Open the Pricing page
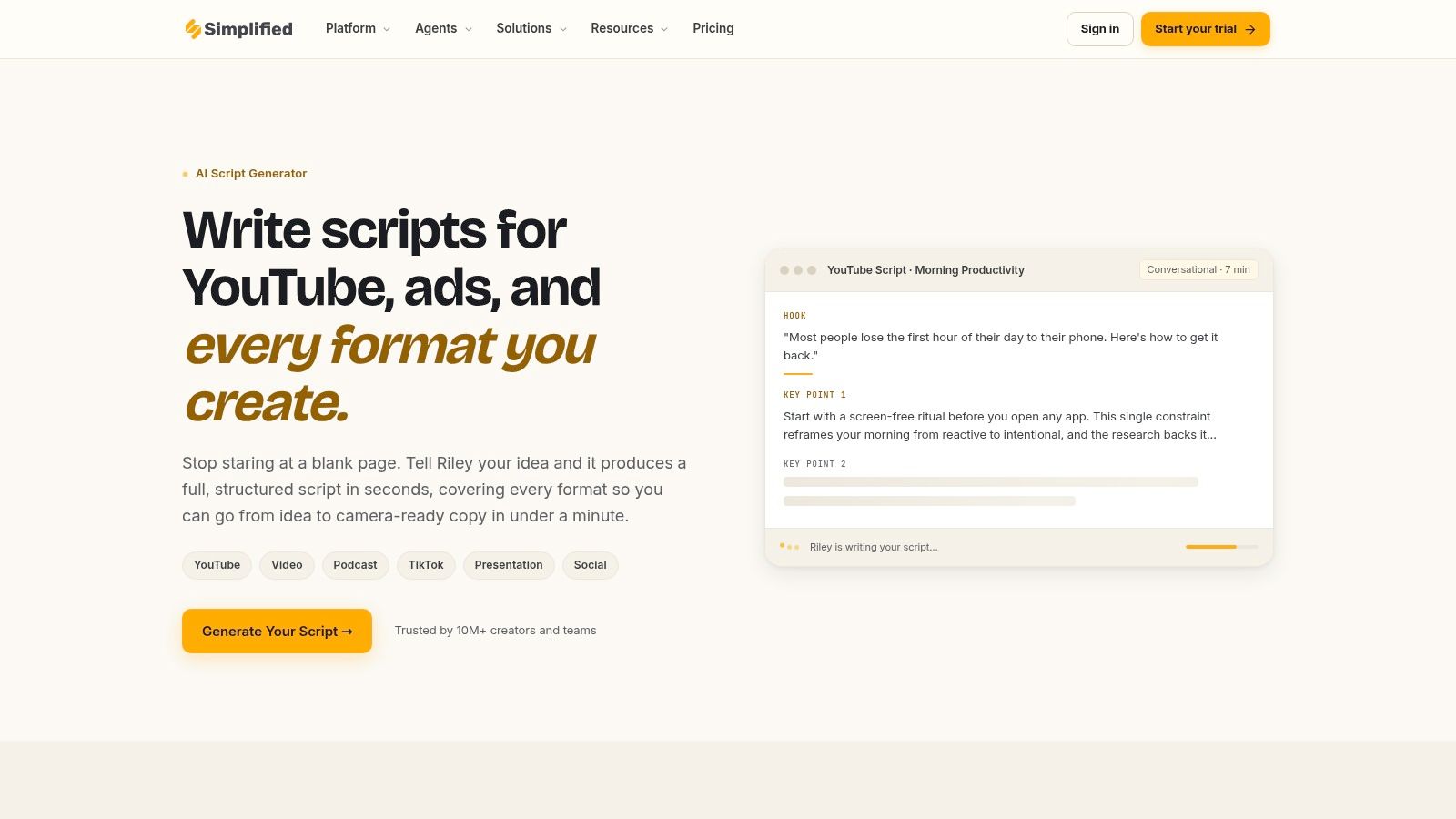1456x819 pixels. pyautogui.click(x=713, y=28)
